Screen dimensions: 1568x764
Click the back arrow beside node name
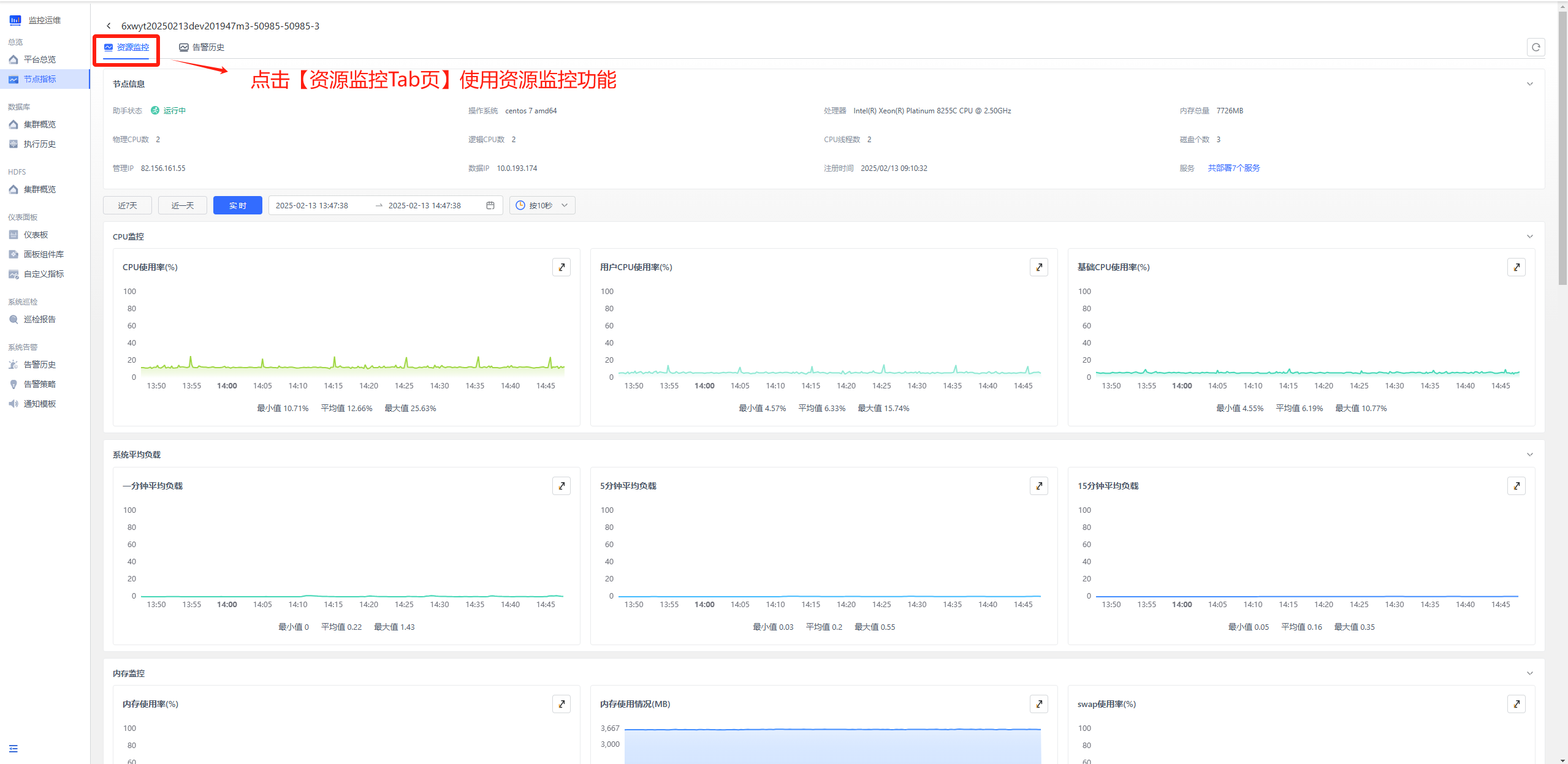[108, 26]
